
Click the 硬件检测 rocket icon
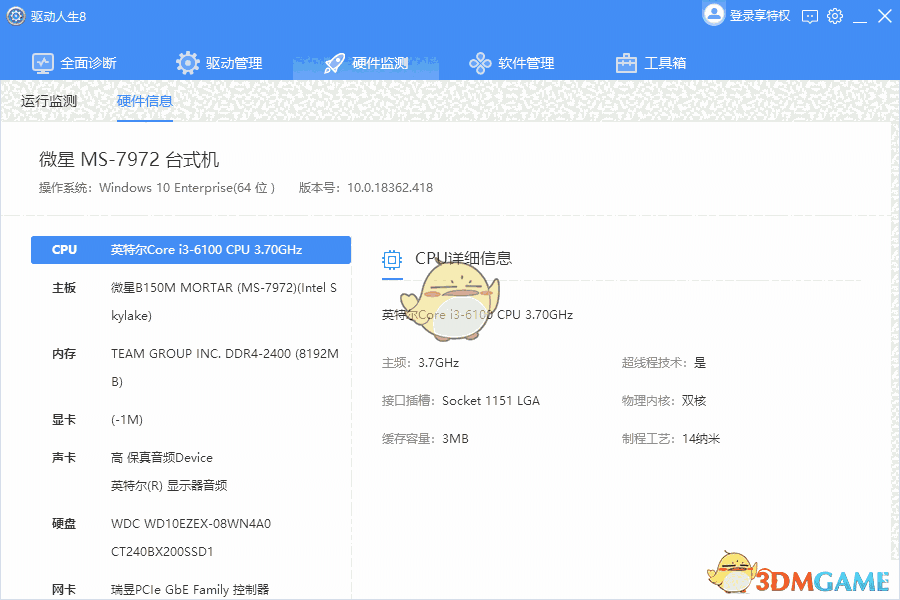pos(333,62)
